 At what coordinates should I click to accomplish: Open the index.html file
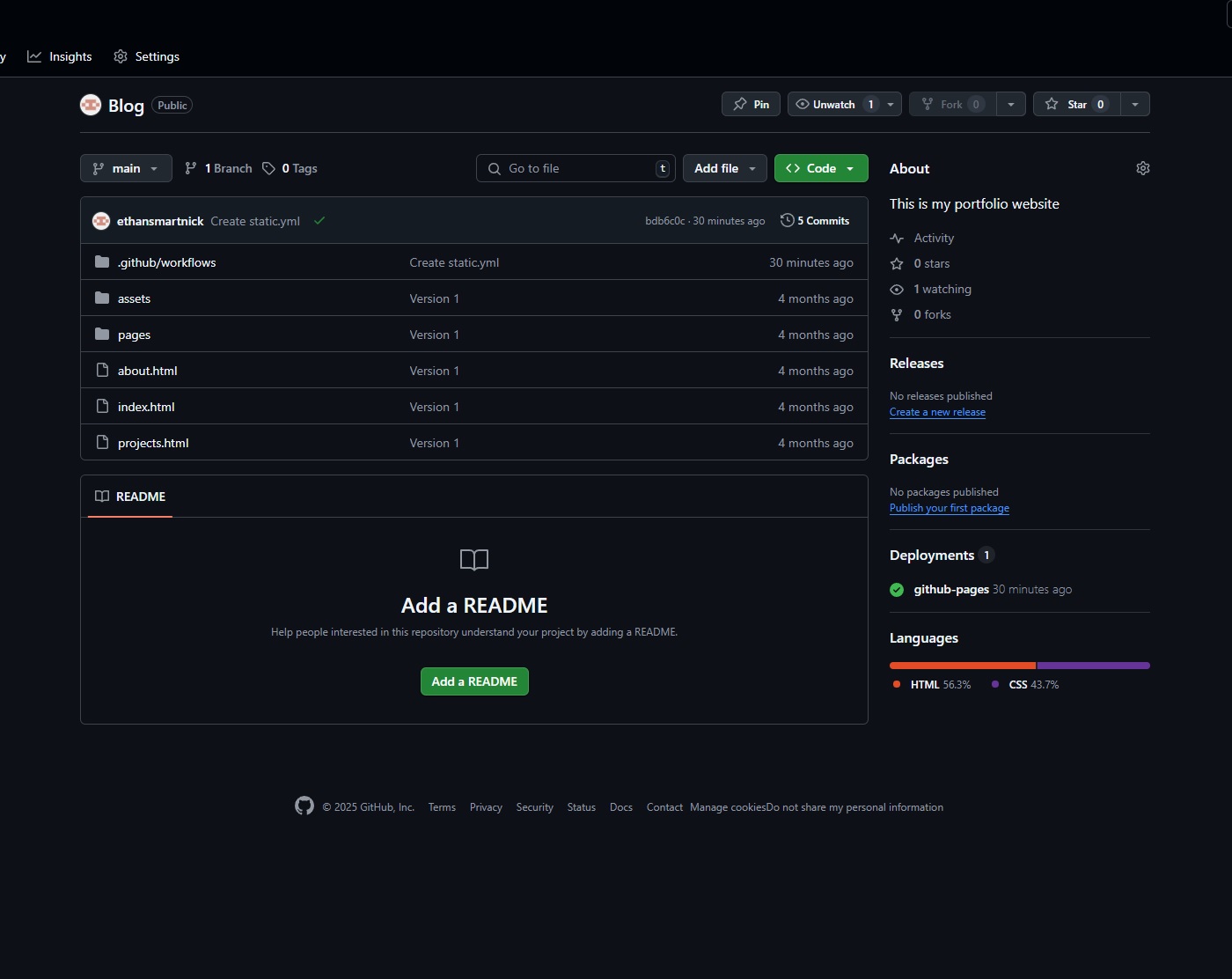pyautogui.click(x=146, y=407)
